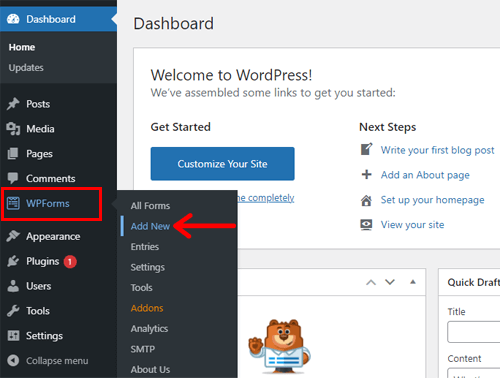500x378 pixels.
Task: Choose Addons in WPForms flyout
Action: [147, 308]
